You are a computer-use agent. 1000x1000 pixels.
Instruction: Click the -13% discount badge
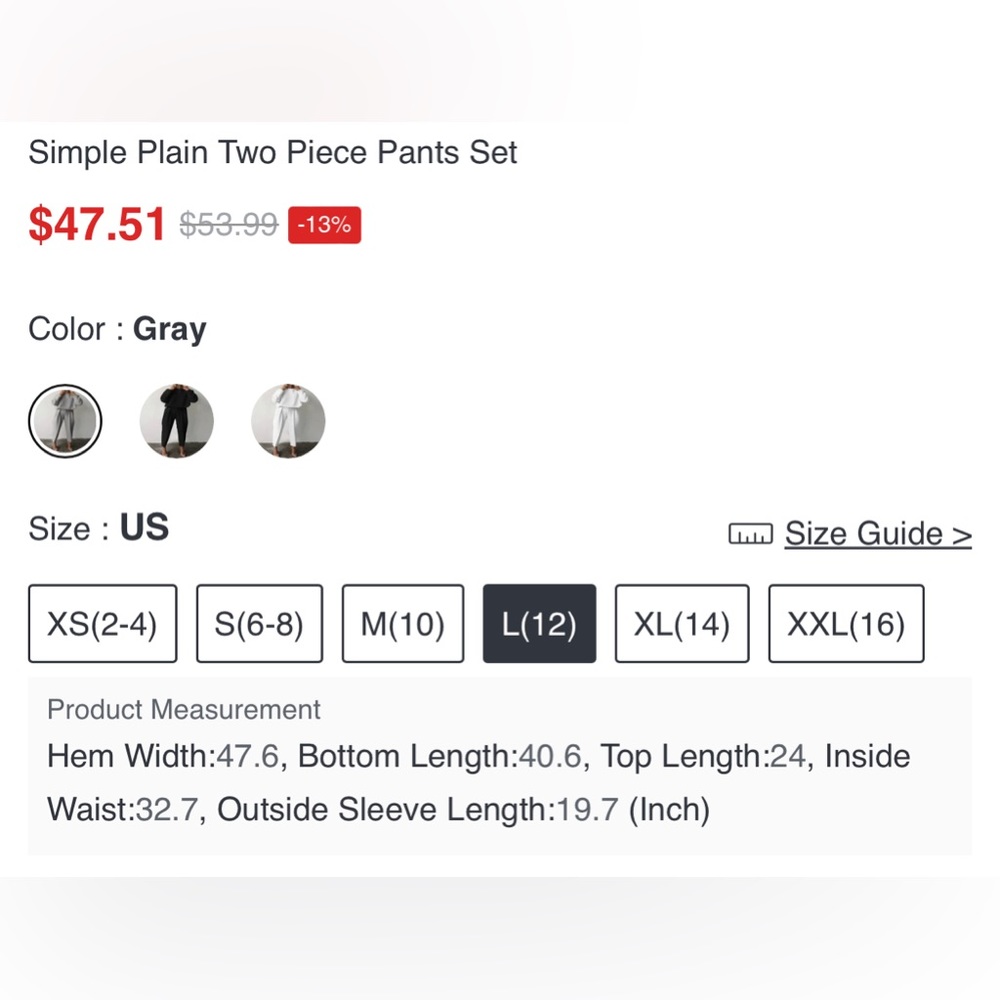click(324, 224)
